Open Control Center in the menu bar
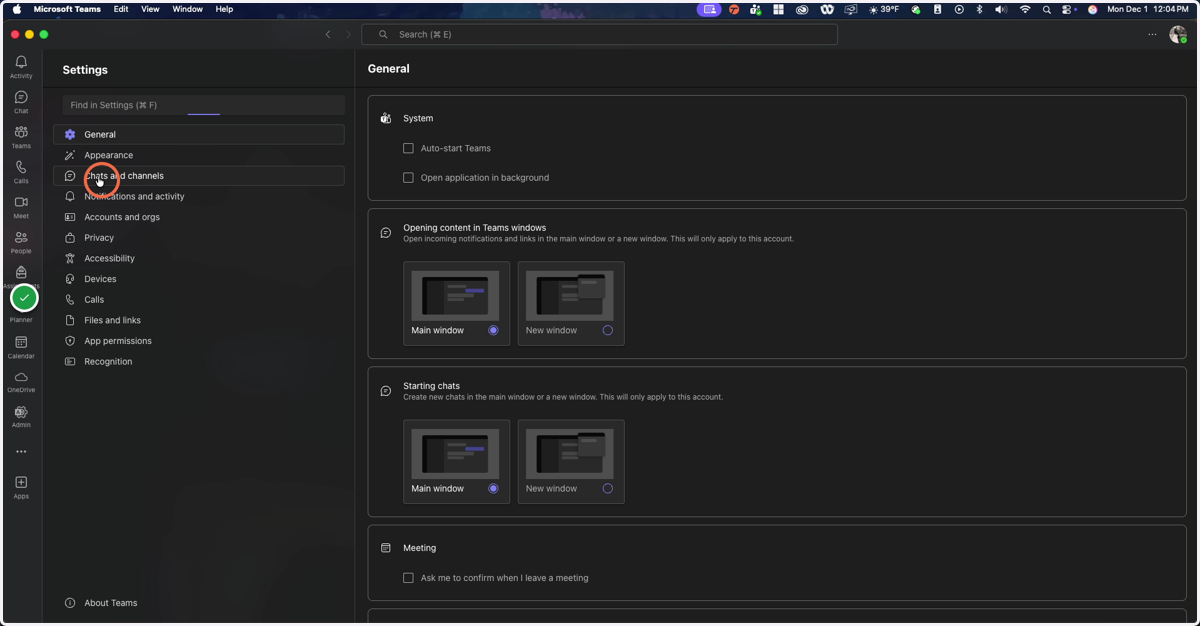Viewport: 1200px width, 626px height. click(1069, 9)
